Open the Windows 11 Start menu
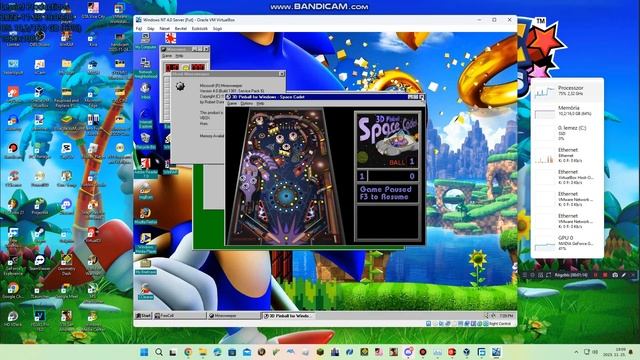640x360 pixels. (144, 352)
